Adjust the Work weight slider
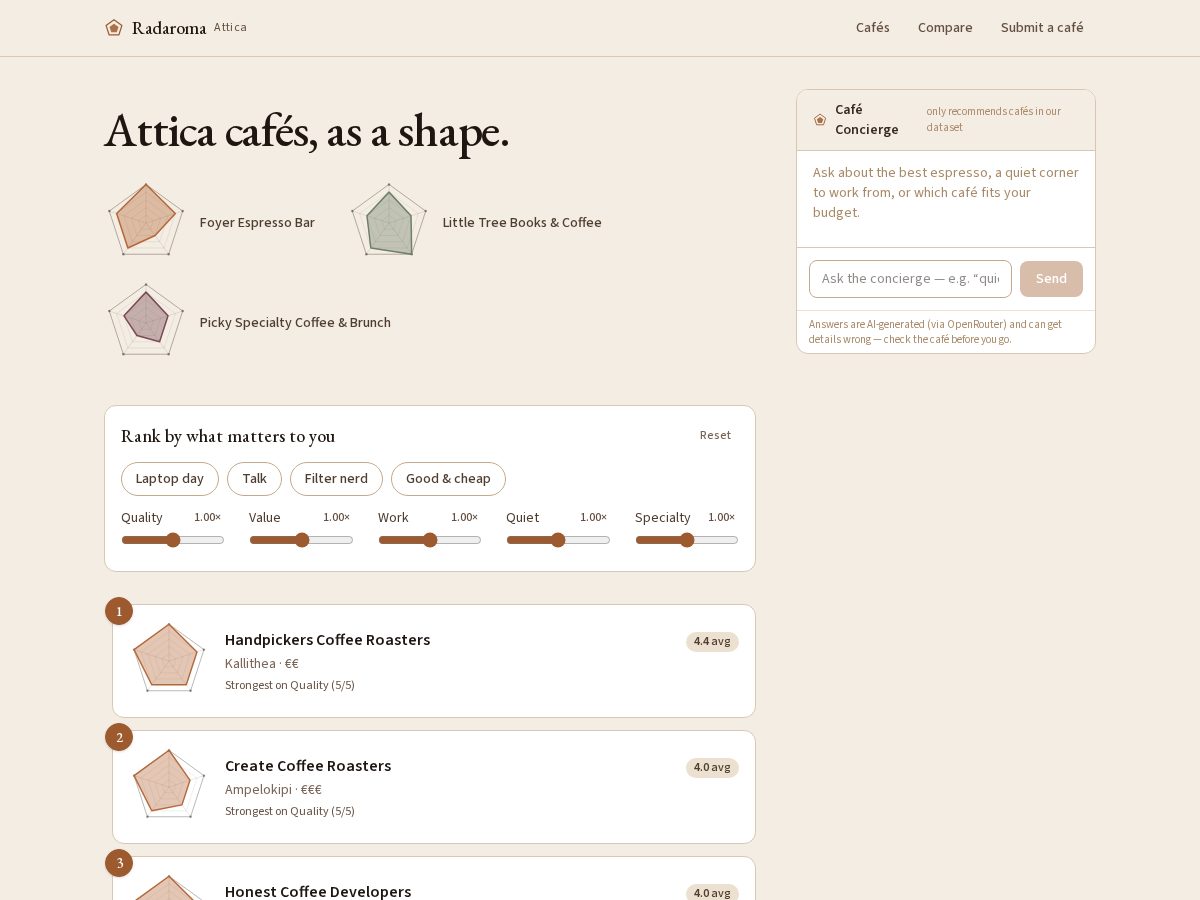The width and height of the screenshot is (1200, 900). [x=430, y=540]
